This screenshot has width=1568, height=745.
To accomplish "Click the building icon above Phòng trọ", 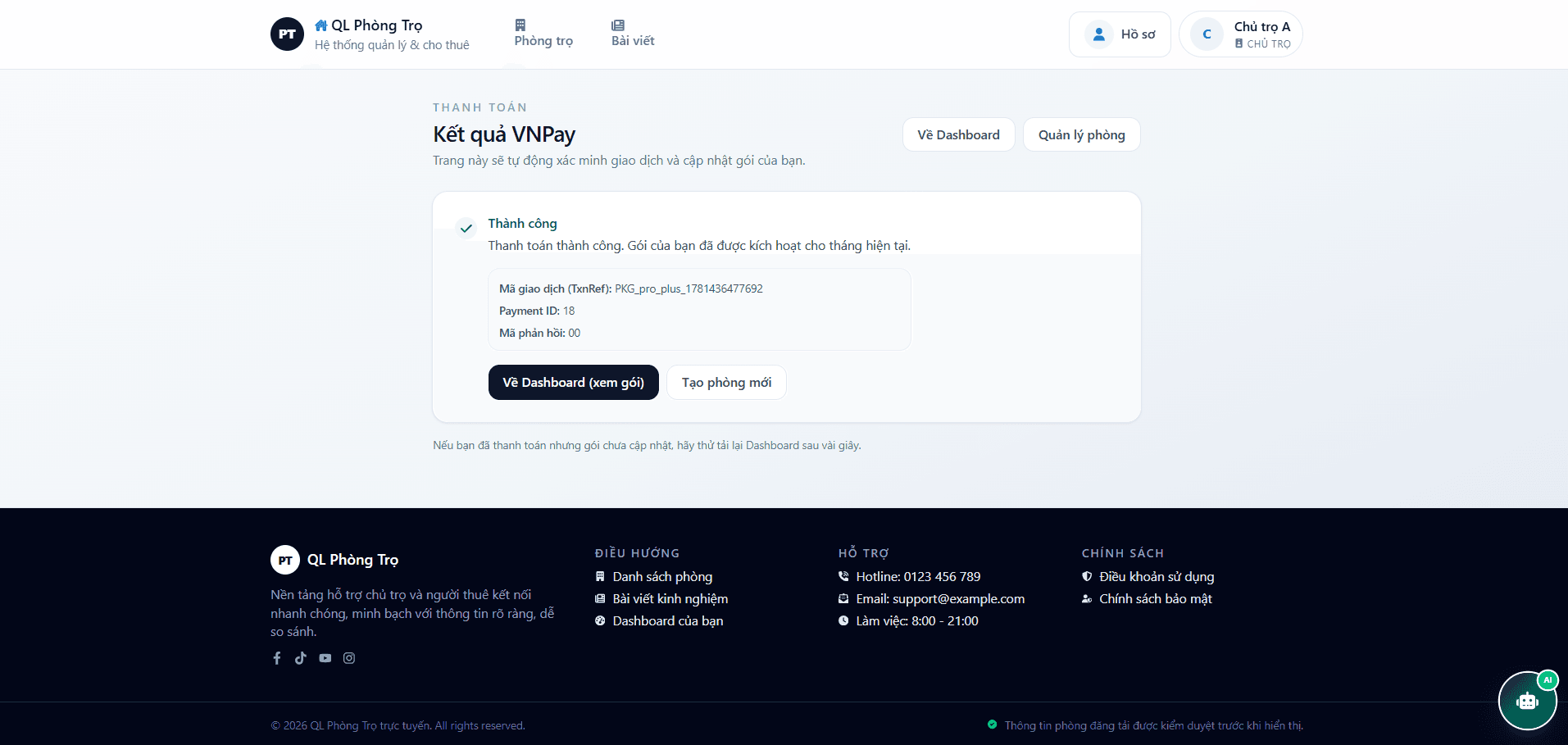I will pyautogui.click(x=520, y=25).
